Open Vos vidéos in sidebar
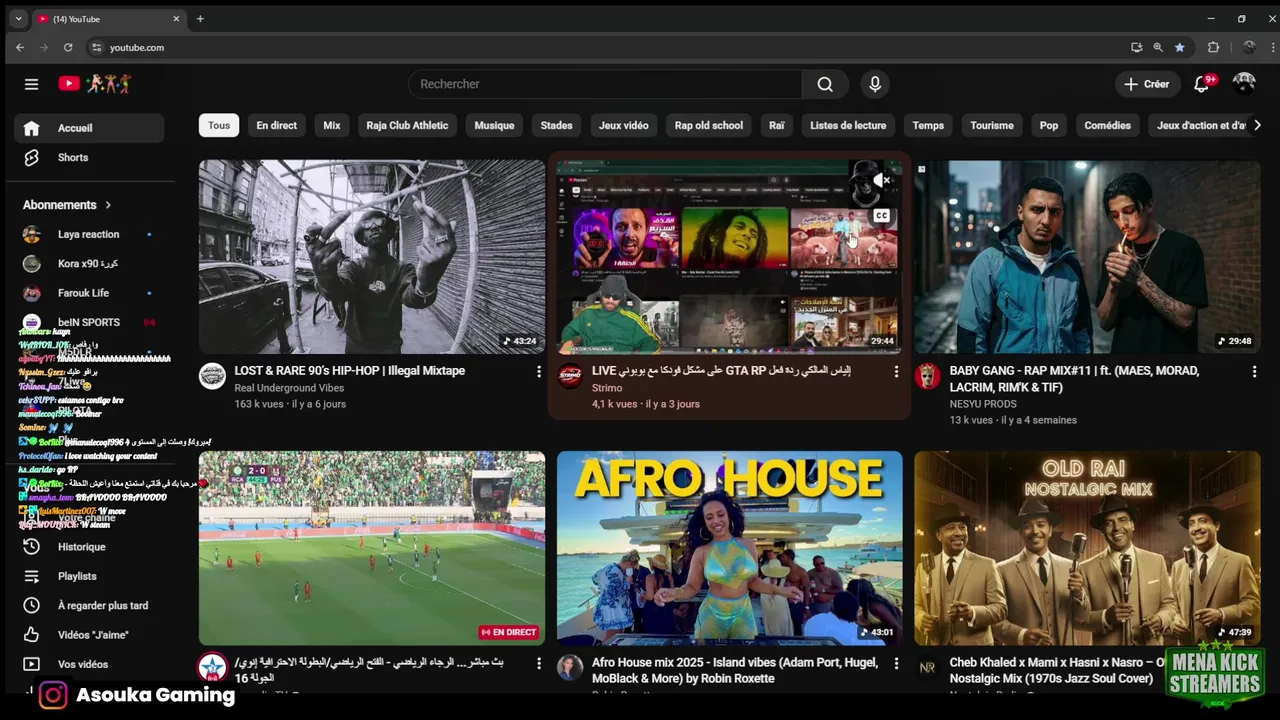 pyautogui.click(x=89, y=664)
